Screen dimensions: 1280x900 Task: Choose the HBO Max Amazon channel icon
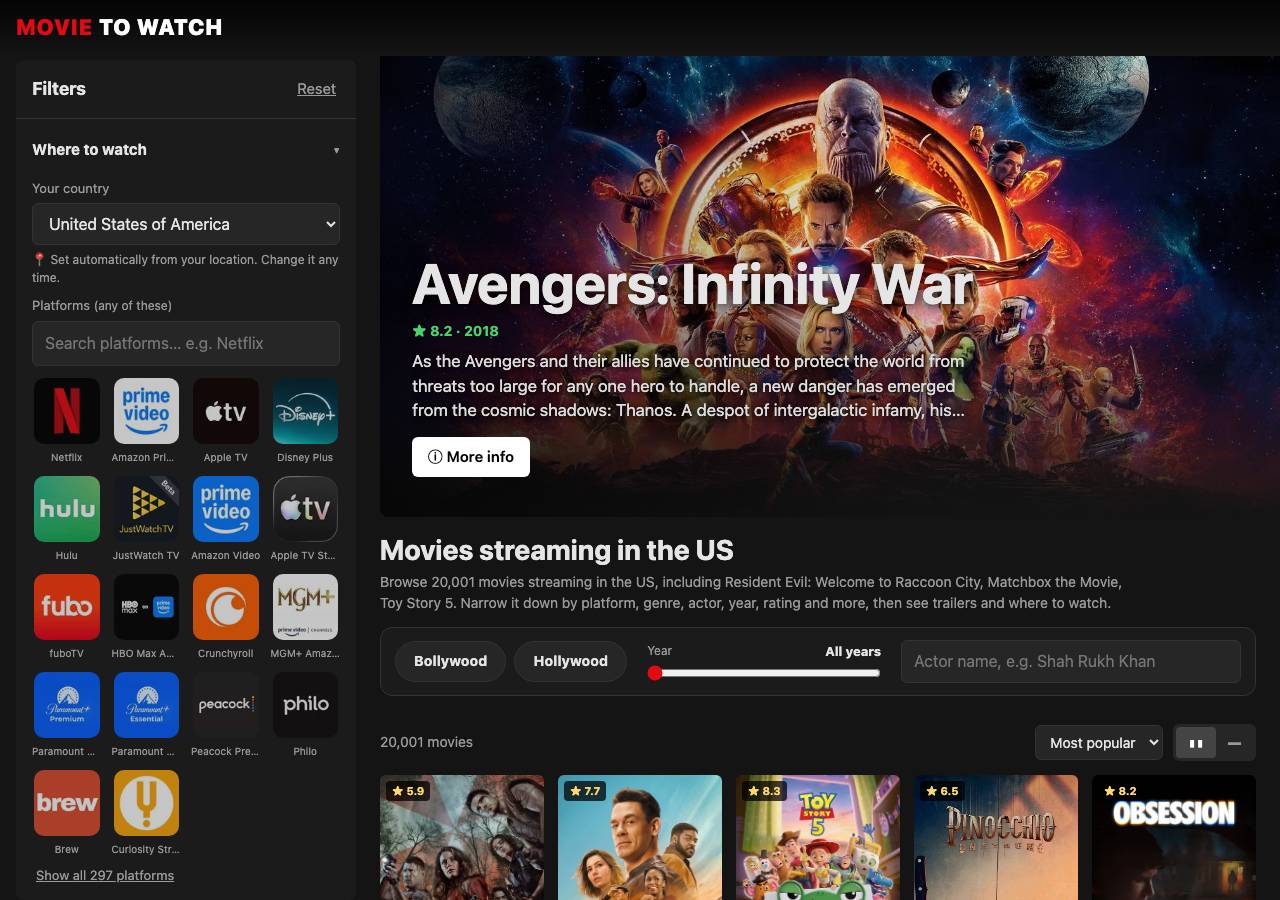[146, 607]
